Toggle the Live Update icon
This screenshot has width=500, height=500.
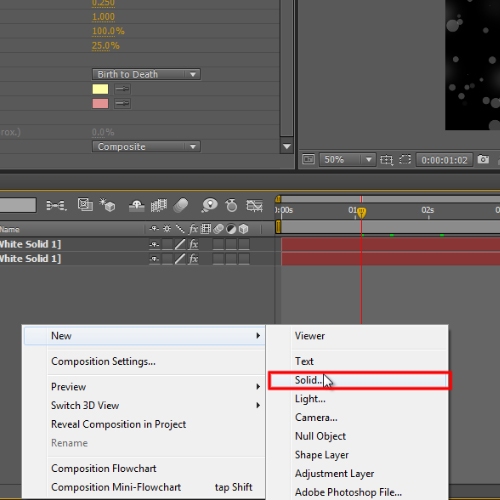85,205
